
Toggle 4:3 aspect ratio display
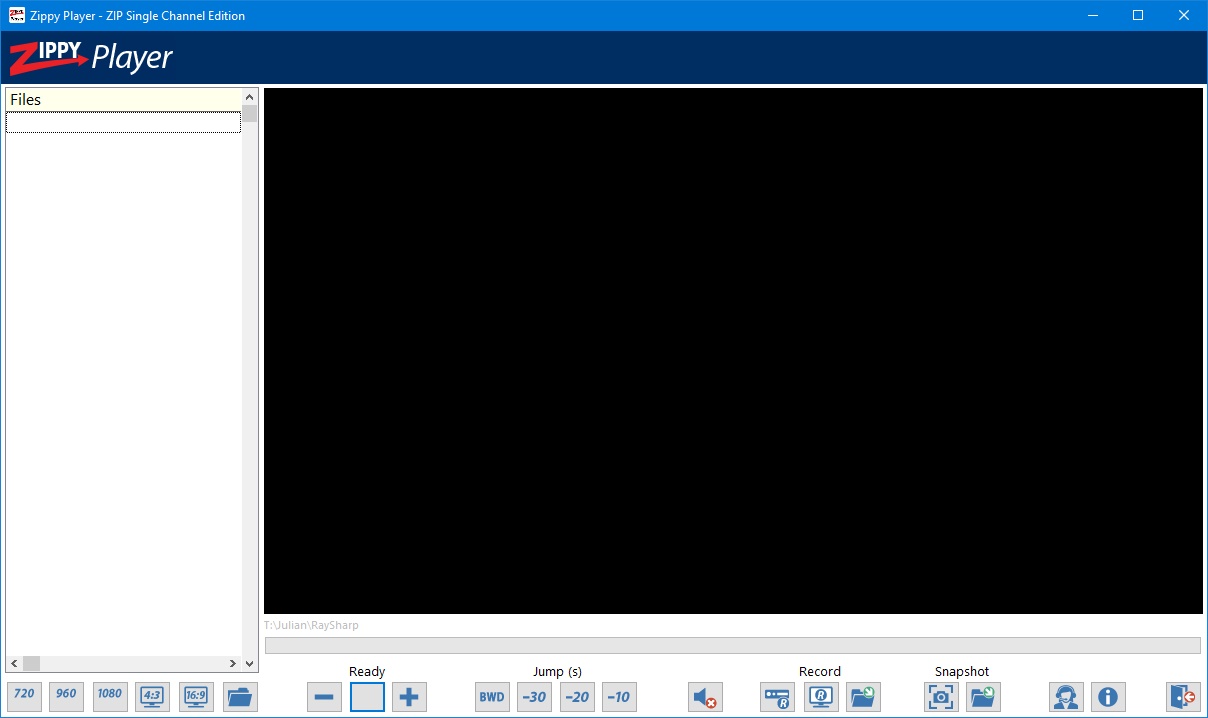[152, 697]
